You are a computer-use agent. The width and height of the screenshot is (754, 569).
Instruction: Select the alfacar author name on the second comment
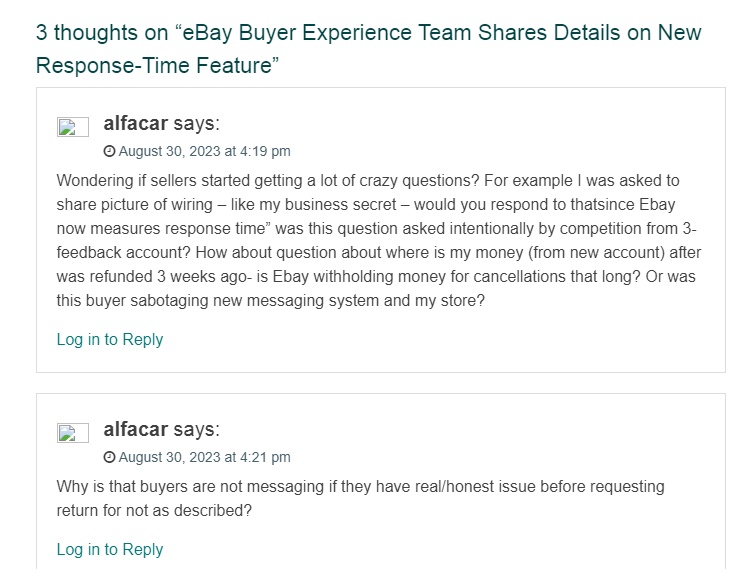136,430
